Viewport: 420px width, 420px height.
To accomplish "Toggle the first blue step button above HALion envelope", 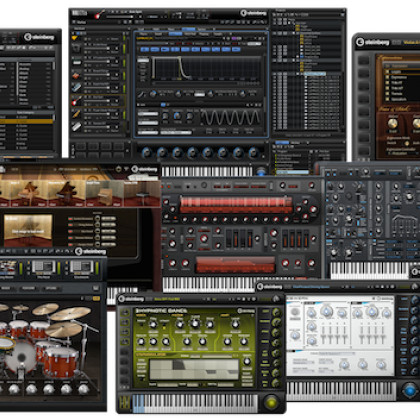I will (144, 49).
